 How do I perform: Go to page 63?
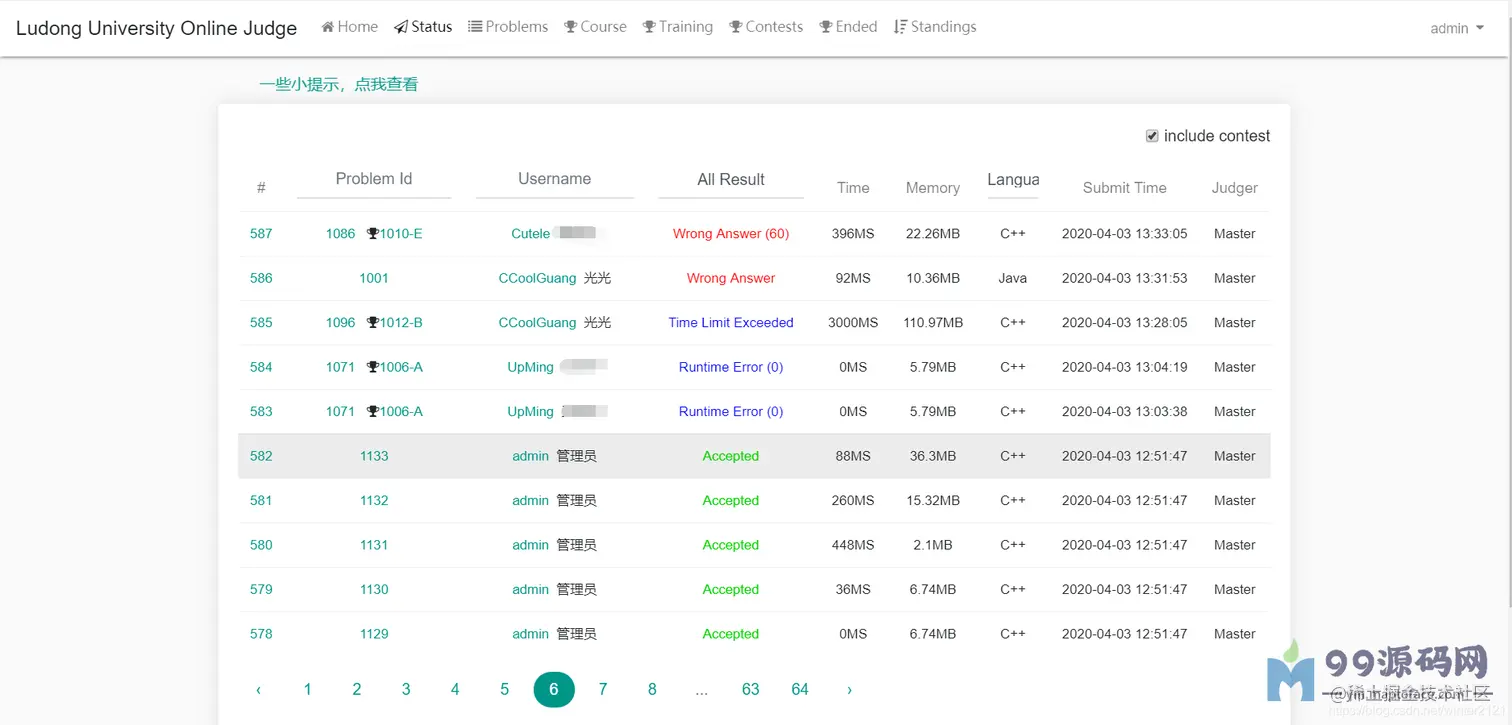(x=751, y=690)
